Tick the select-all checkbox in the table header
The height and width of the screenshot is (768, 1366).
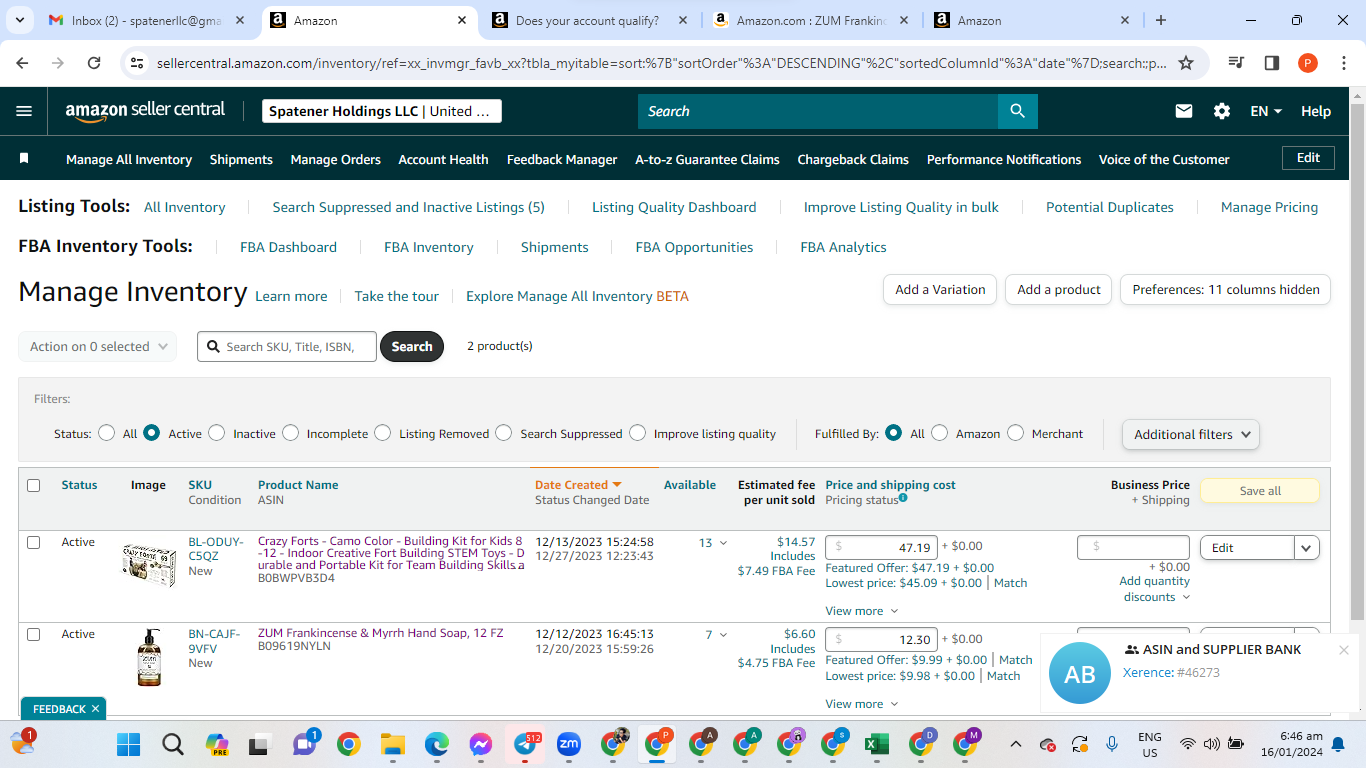pyautogui.click(x=34, y=485)
